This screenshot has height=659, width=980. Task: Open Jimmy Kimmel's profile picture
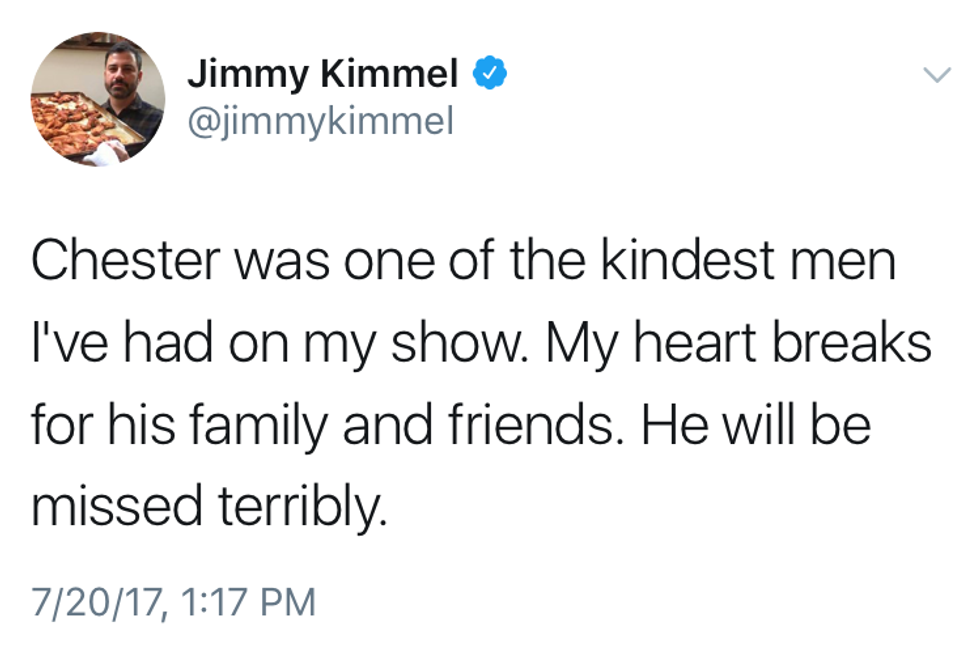(98, 99)
